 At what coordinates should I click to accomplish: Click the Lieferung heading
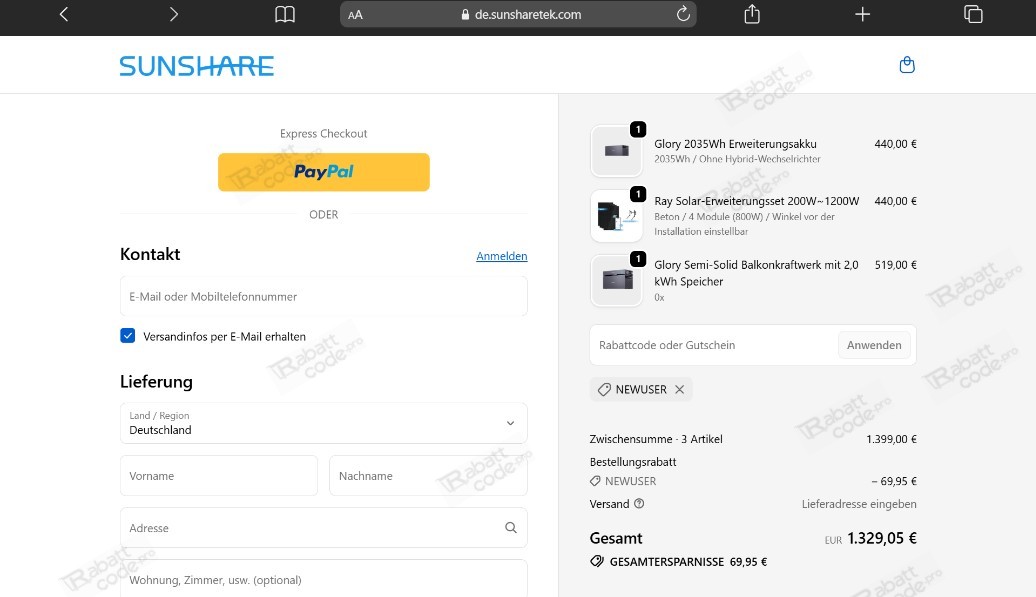tap(156, 382)
